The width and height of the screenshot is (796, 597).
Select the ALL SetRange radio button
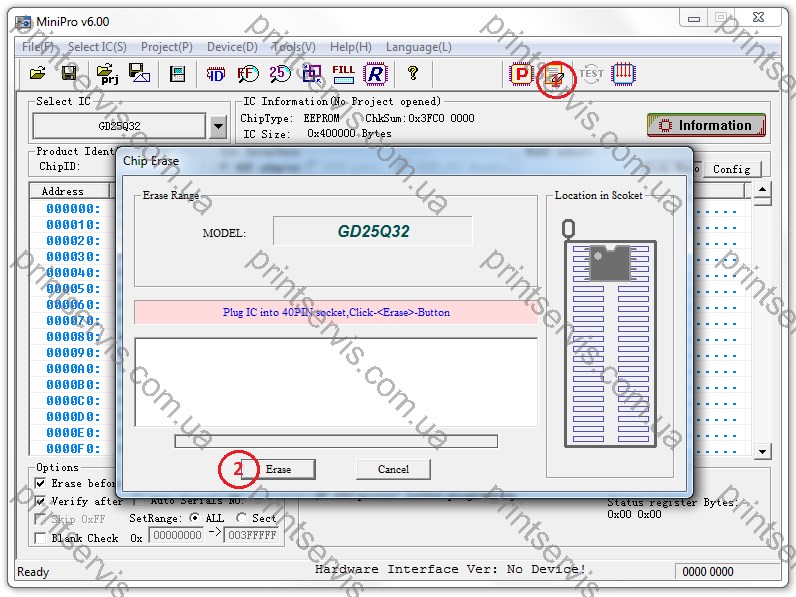click(x=194, y=518)
